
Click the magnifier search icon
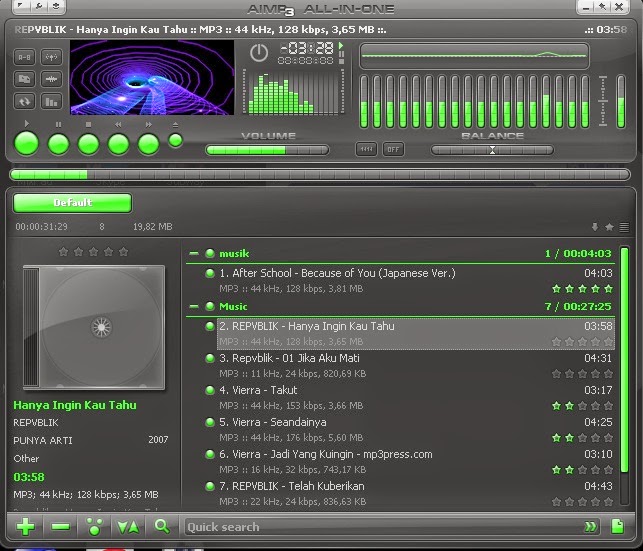162,526
